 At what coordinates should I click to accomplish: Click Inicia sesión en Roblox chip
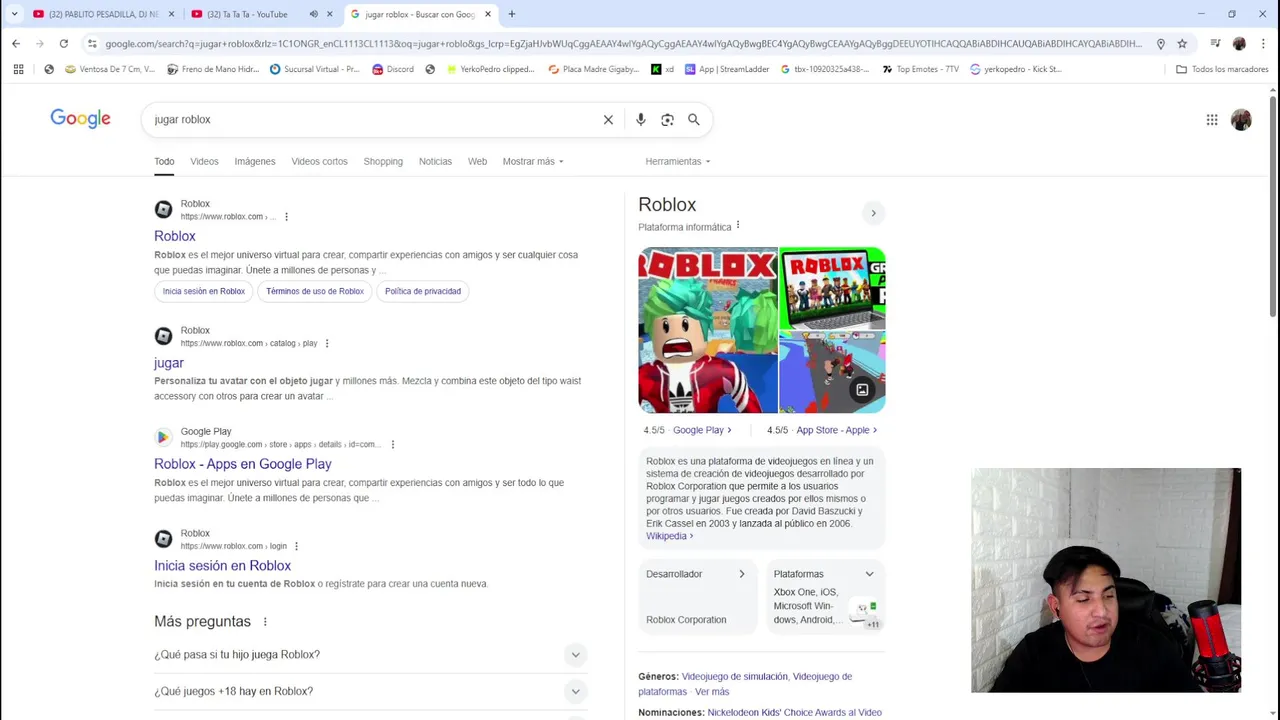(x=204, y=291)
